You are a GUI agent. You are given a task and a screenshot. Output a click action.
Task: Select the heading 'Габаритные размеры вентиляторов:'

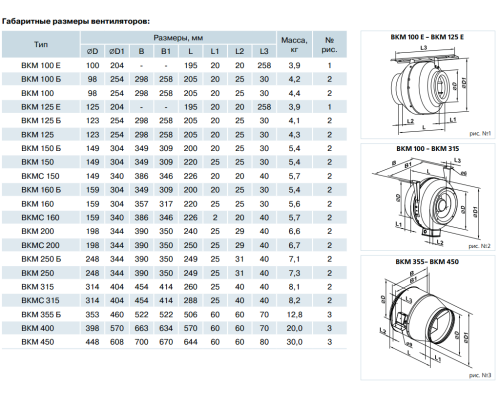coord(76,22)
